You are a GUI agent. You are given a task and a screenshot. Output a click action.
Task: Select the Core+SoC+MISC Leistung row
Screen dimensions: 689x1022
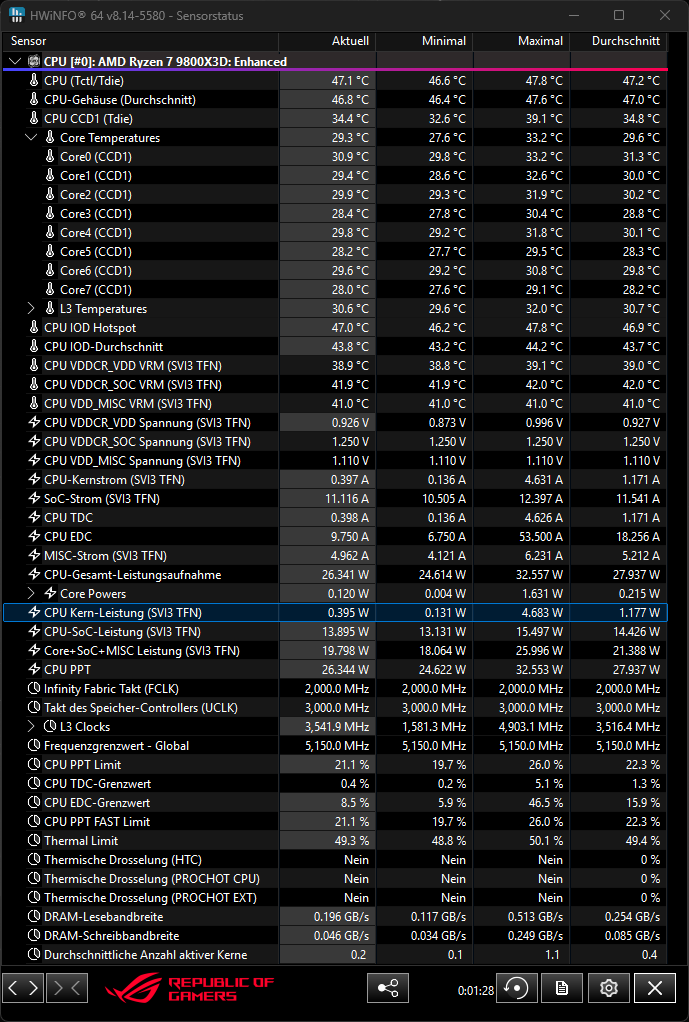pyautogui.click(x=336, y=650)
